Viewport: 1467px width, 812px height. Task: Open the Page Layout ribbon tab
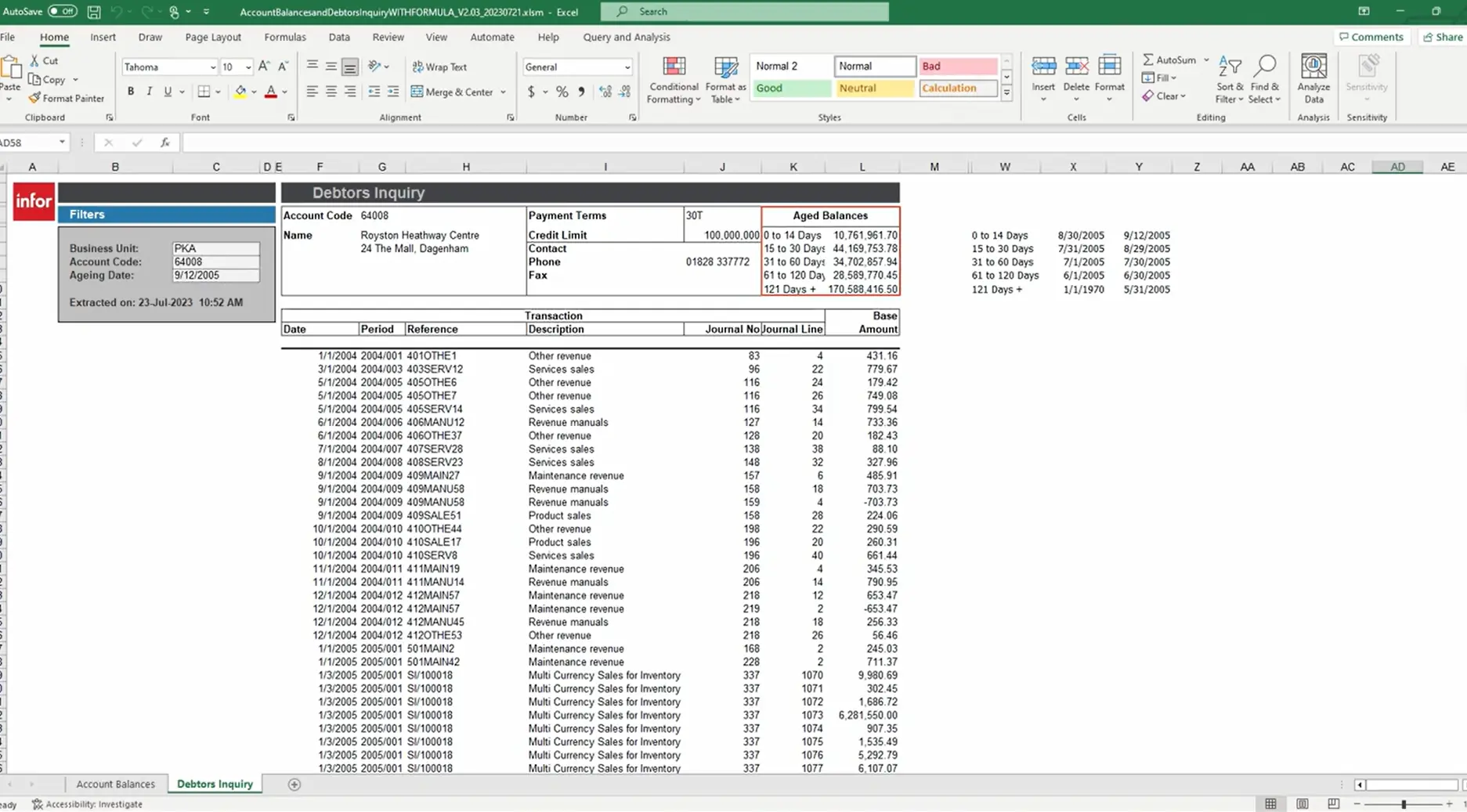tap(213, 37)
